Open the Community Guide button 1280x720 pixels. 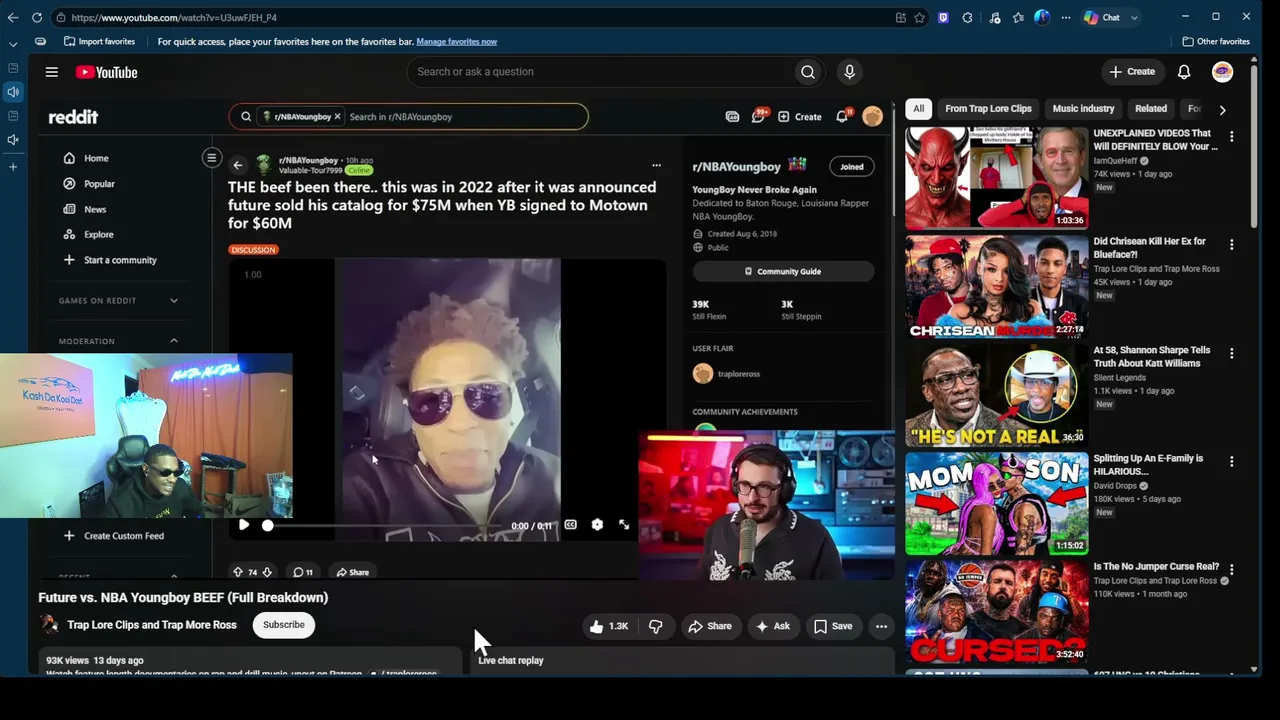783,271
